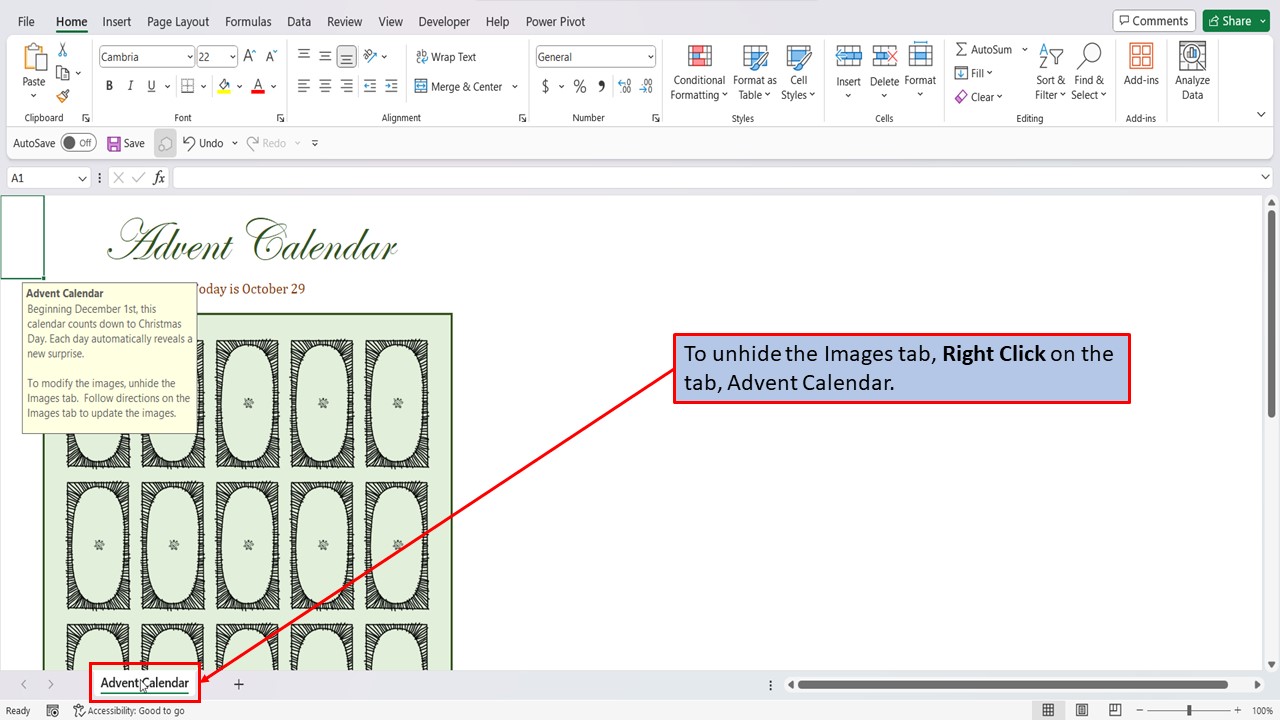Select the Format Painter icon
The height and width of the screenshot is (720, 1280).
60,94
